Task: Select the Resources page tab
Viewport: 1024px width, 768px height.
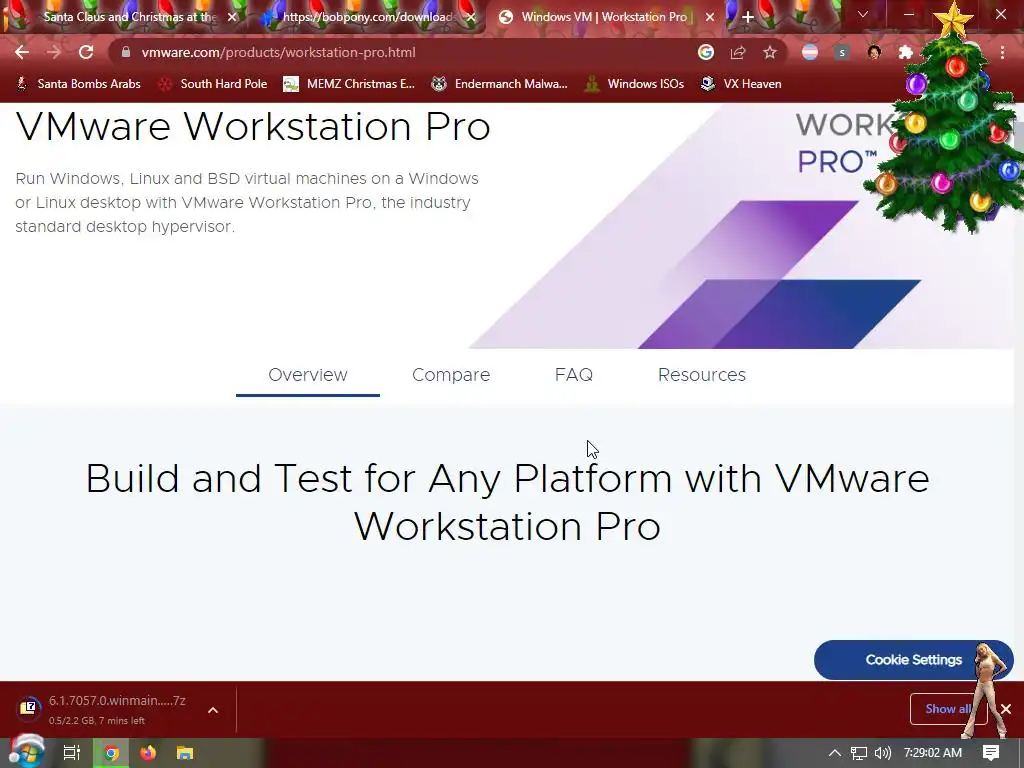Action: 701,375
